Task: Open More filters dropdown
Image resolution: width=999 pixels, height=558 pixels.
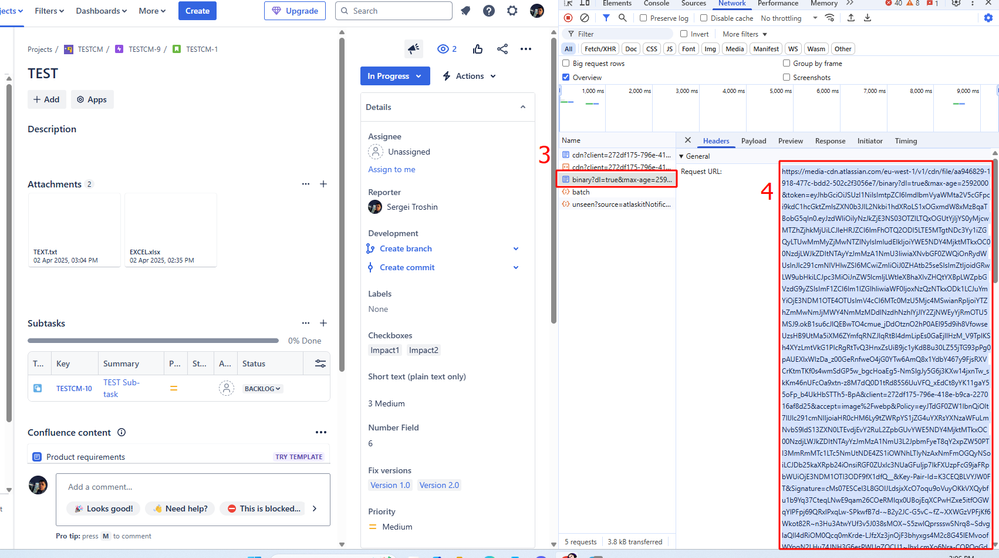Action: [x=744, y=34]
